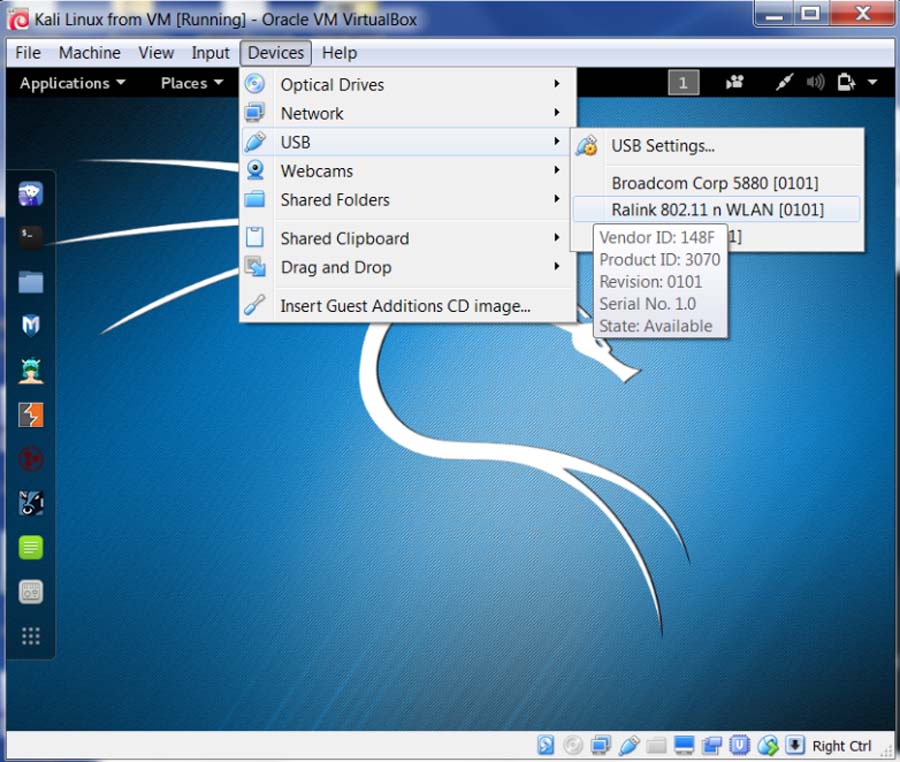Select Insert Guest Additions CD image
Image resolution: width=900 pixels, height=762 pixels.
pyautogui.click(x=405, y=306)
